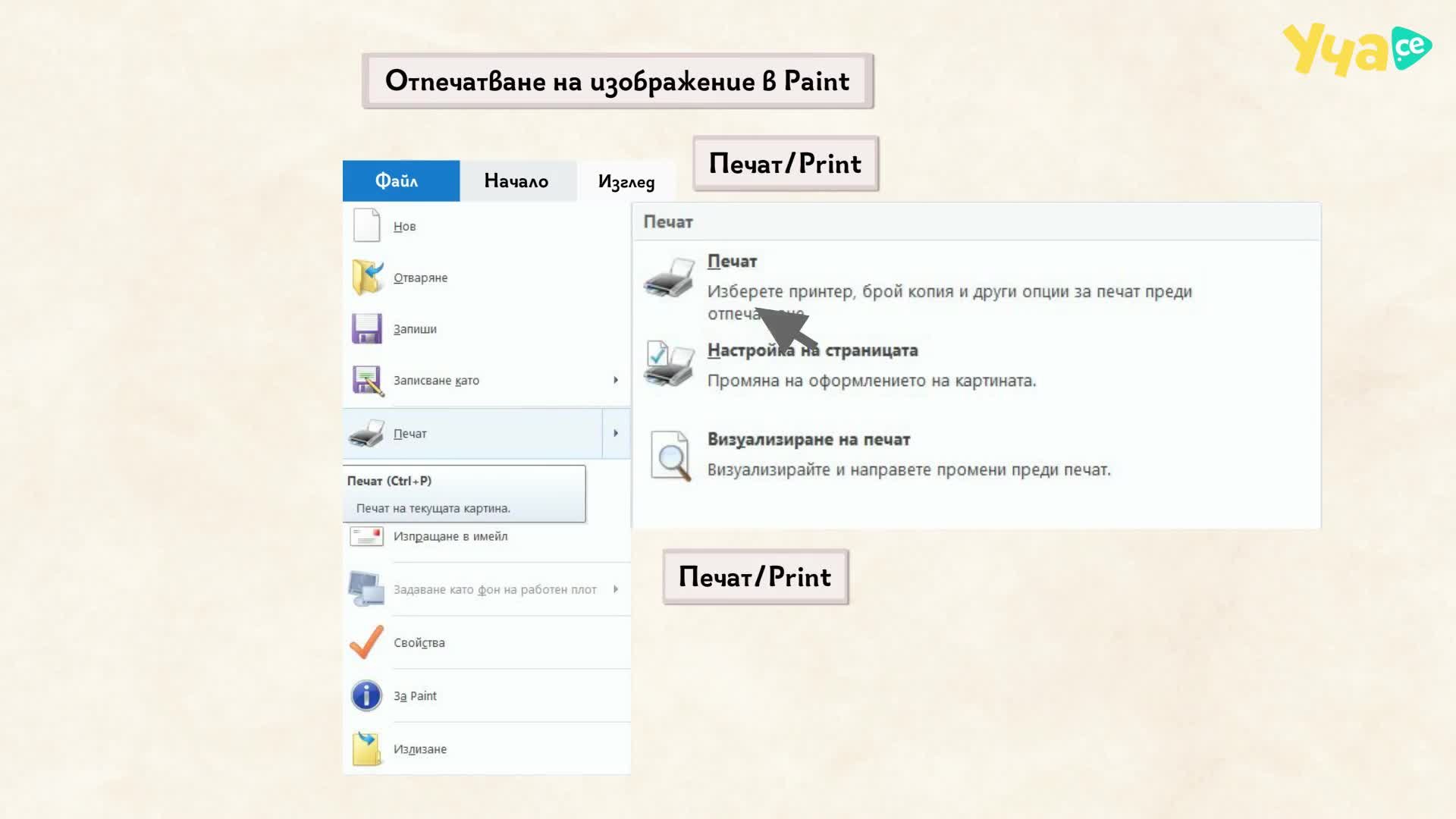Select Настройка на страницата option
1456x819 pixels.
tap(812, 350)
